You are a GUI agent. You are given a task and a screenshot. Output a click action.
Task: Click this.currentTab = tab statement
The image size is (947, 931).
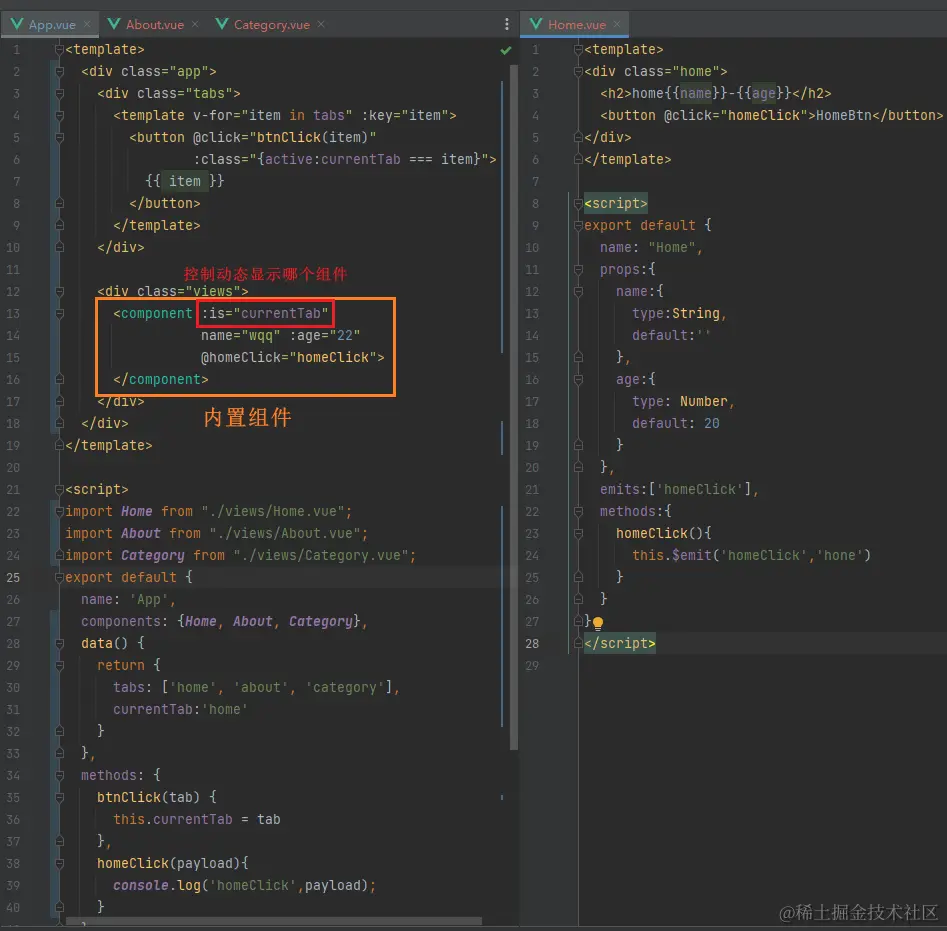point(197,819)
